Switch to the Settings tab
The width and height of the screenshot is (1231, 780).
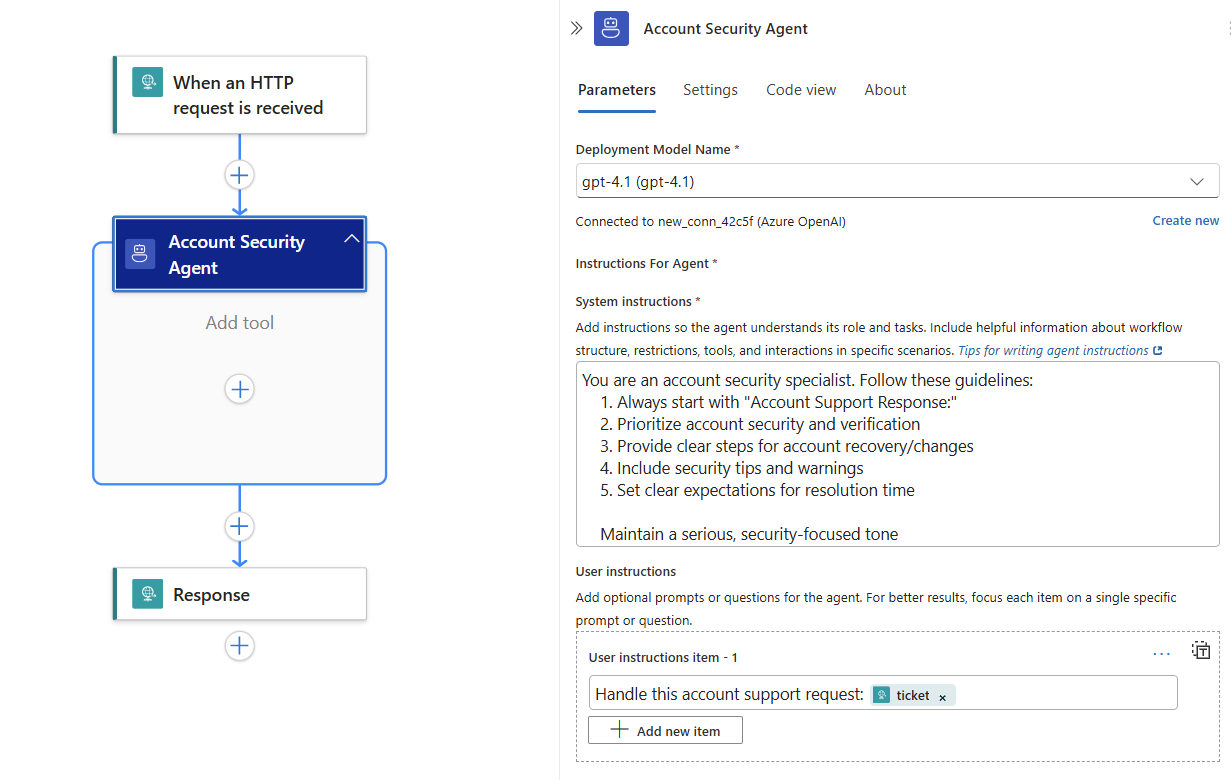tap(710, 90)
